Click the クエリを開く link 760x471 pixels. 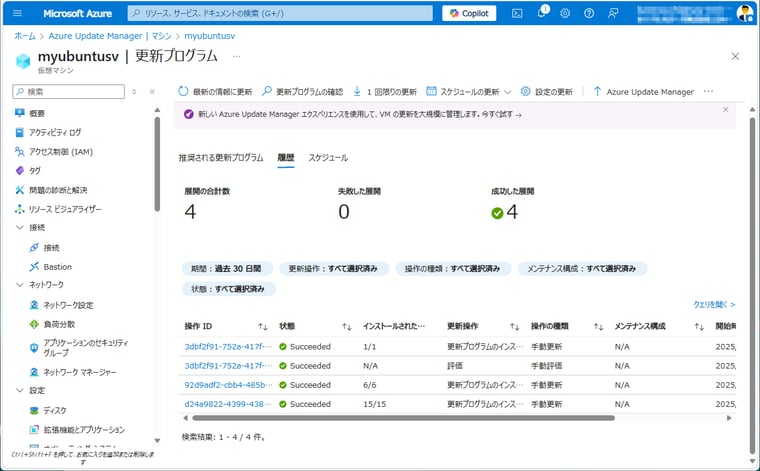(714, 304)
